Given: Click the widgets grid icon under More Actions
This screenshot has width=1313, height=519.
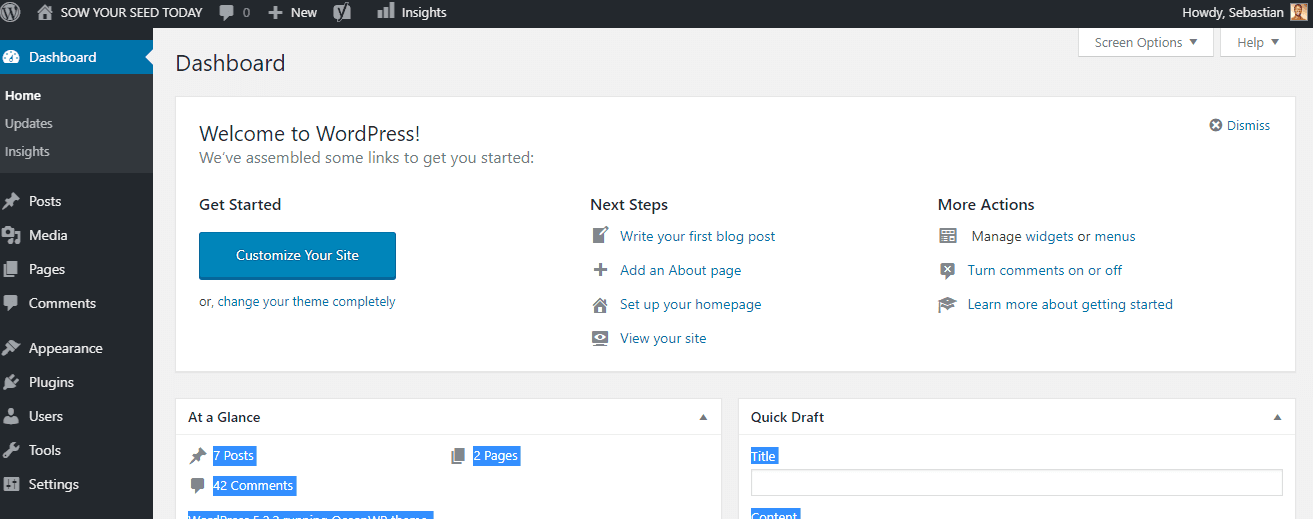Looking at the screenshot, I should click(948, 236).
